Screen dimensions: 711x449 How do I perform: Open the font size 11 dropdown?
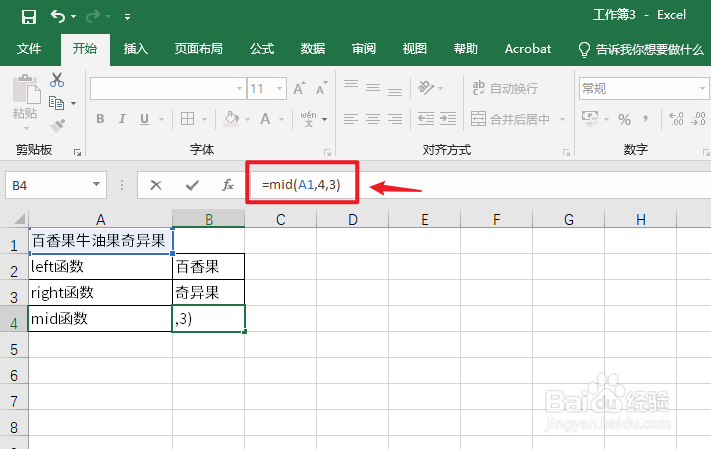pos(280,88)
